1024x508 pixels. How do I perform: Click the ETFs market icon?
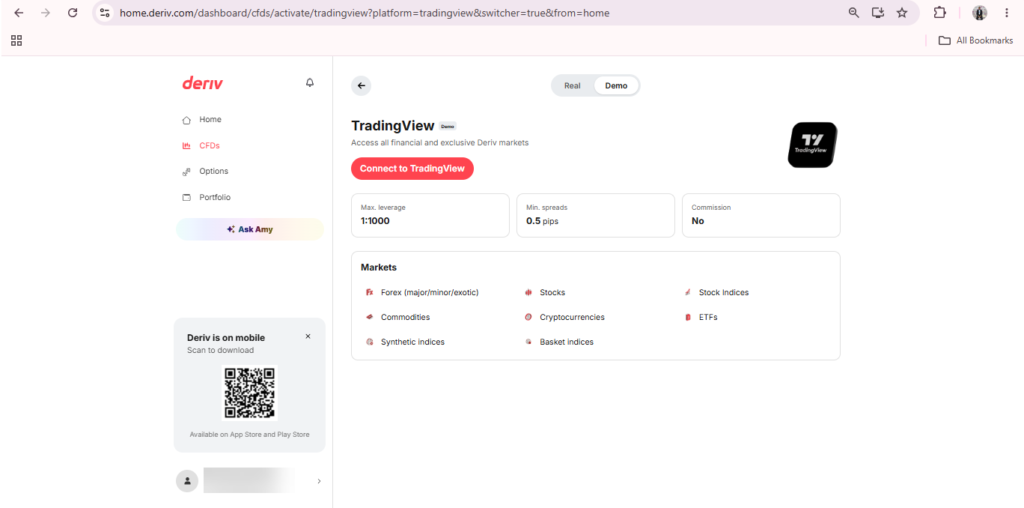pos(687,317)
